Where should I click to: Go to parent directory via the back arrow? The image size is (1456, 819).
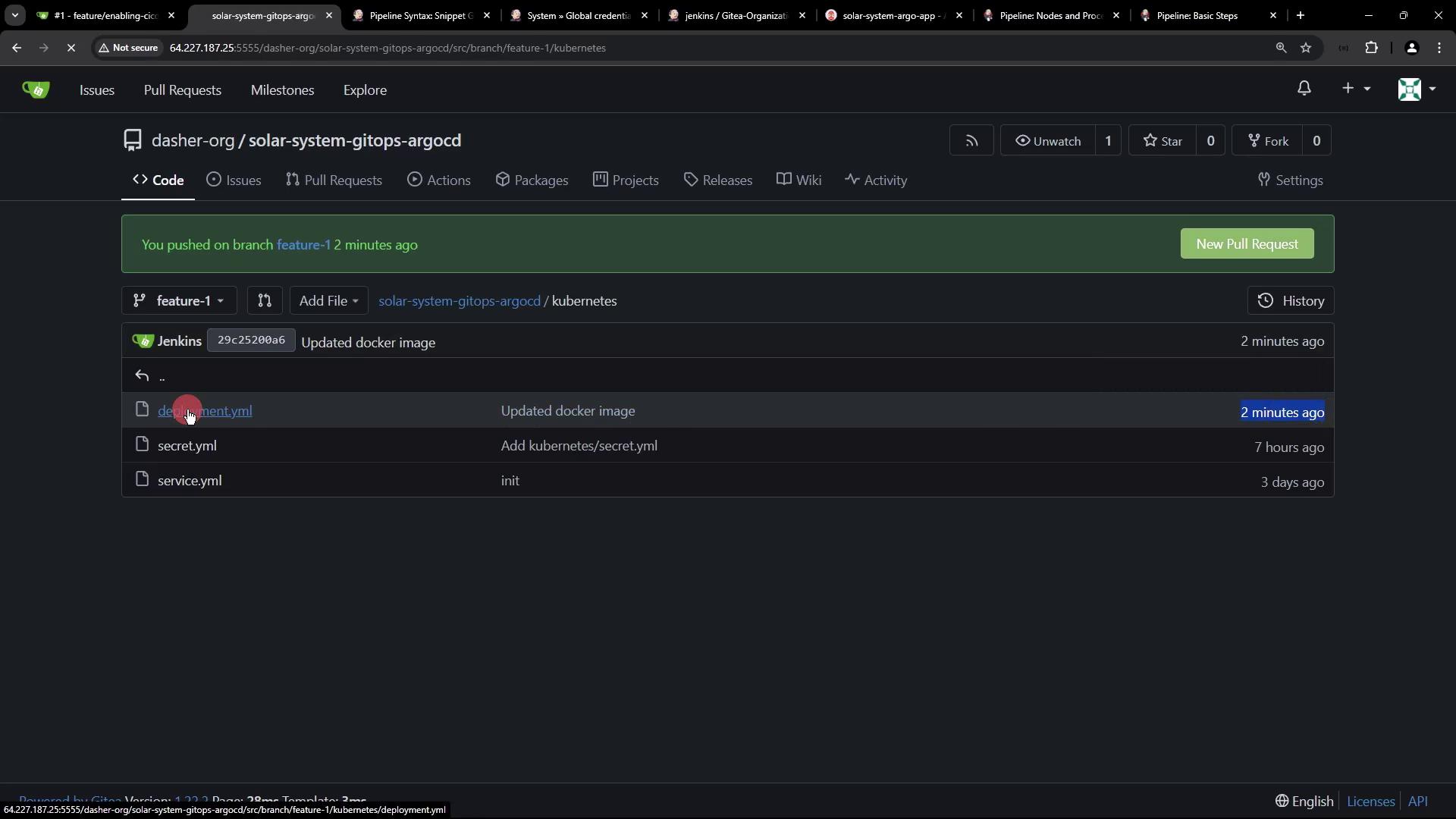point(143,376)
